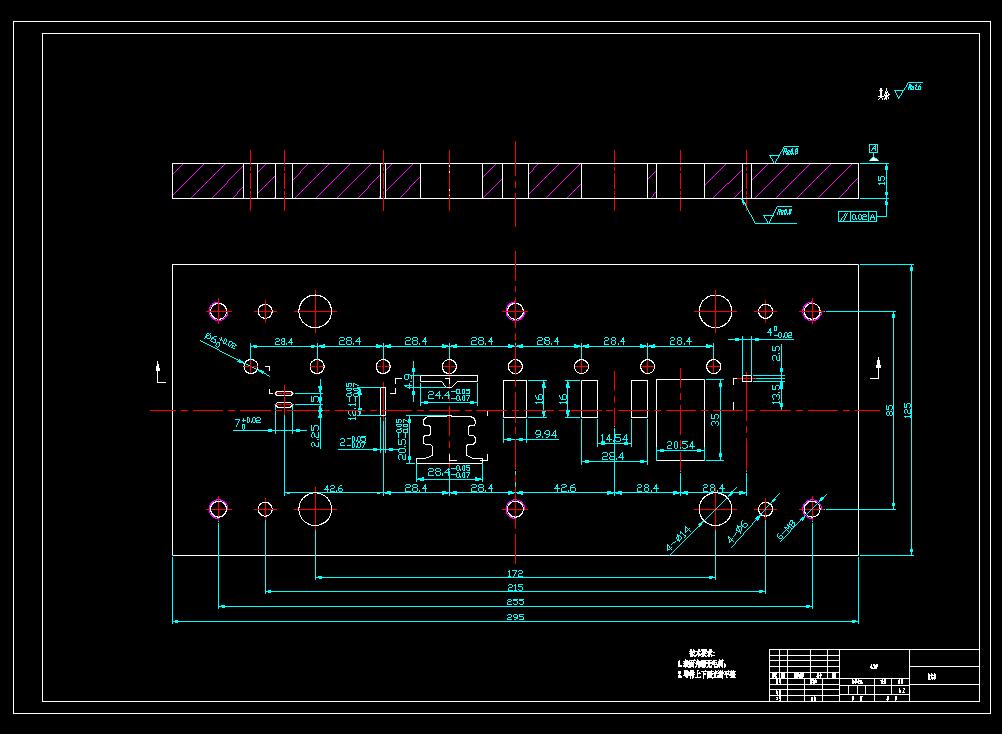
Task: Select the 6-M8 thread callout
Action: [787, 530]
